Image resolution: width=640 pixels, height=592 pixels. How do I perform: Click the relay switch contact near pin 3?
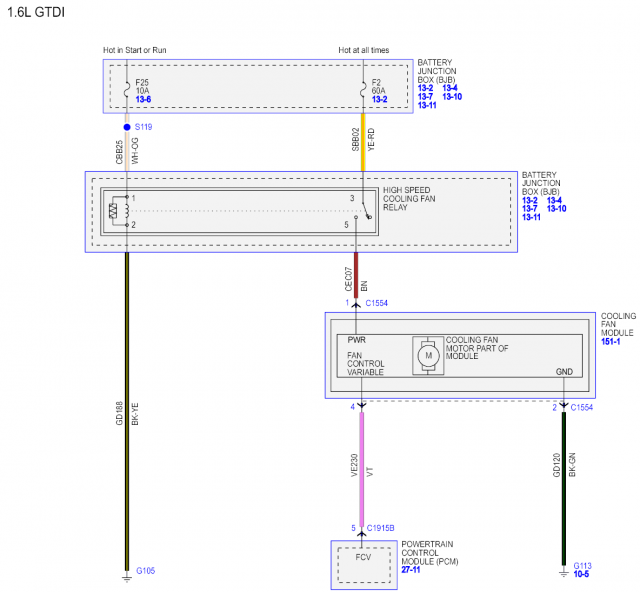(x=367, y=211)
